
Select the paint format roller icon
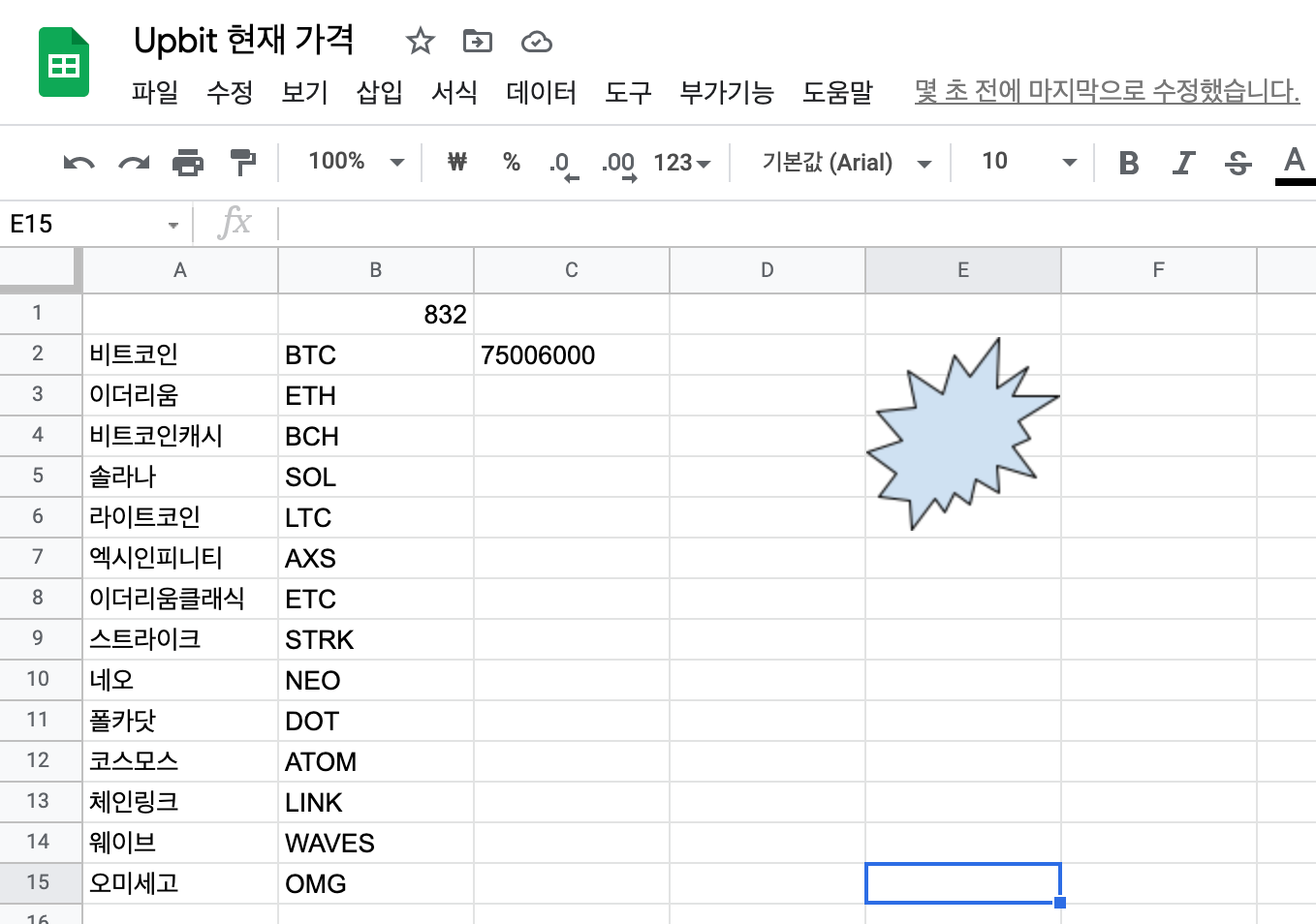pyautogui.click(x=242, y=163)
